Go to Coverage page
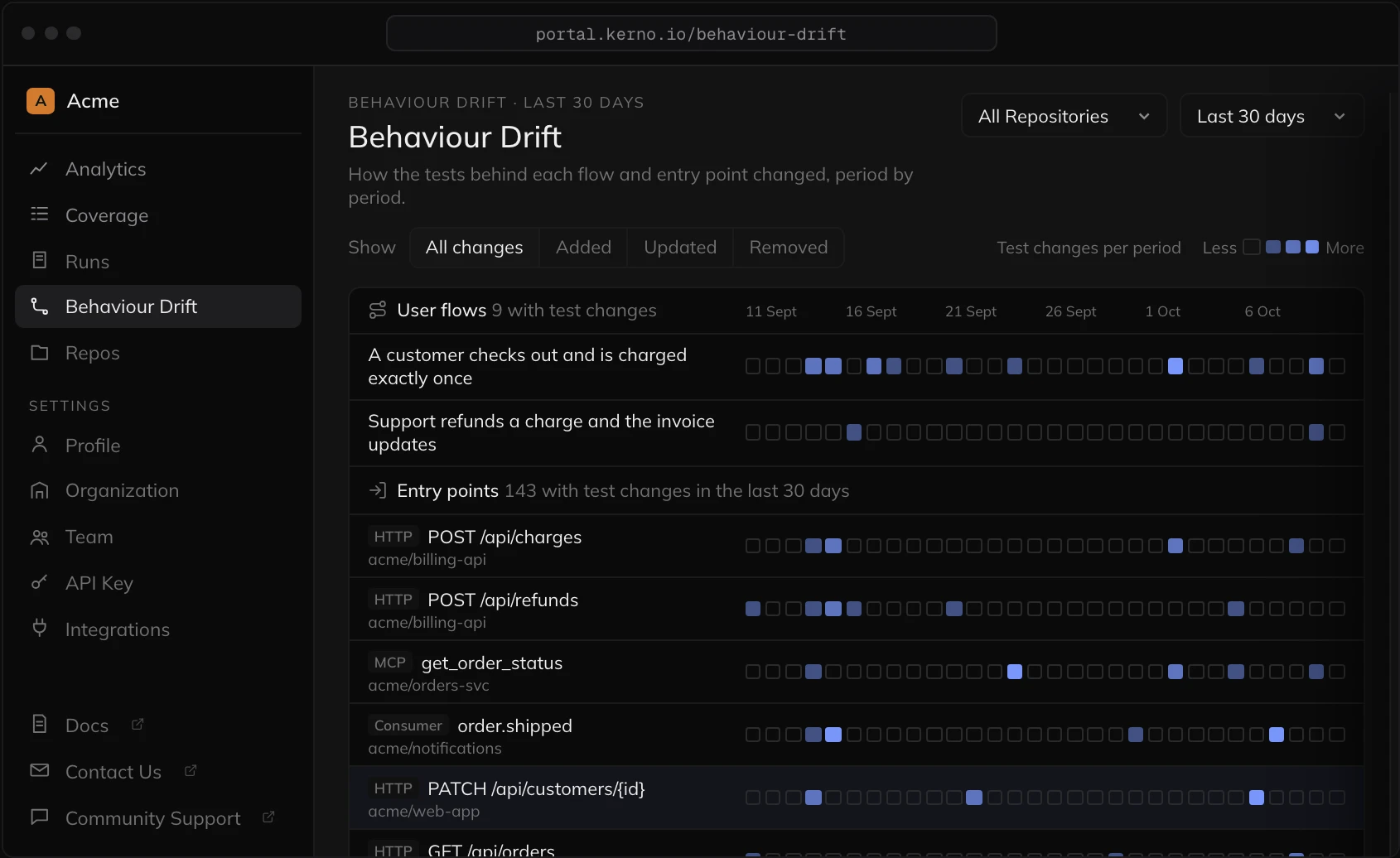 158,215
